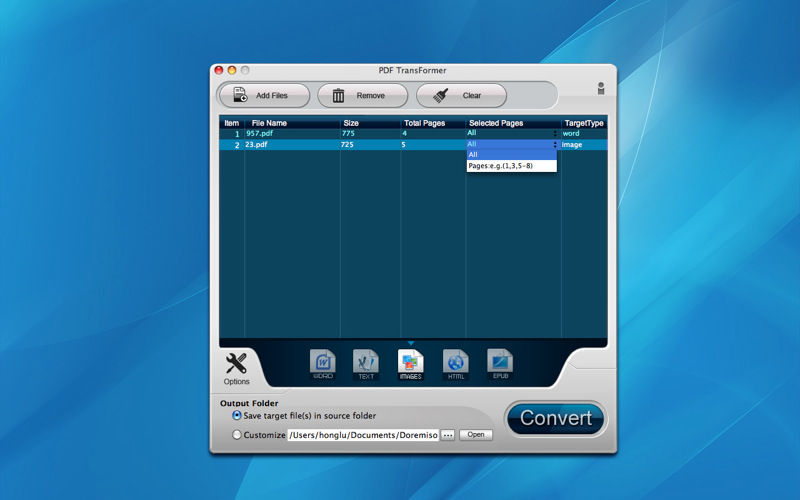800x500 pixels.
Task: Select the Text output format icon
Action: coord(366,364)
